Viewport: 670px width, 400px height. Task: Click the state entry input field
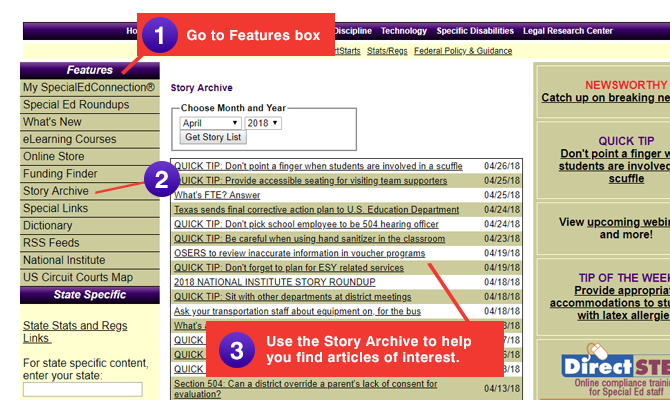coord(82,389)
